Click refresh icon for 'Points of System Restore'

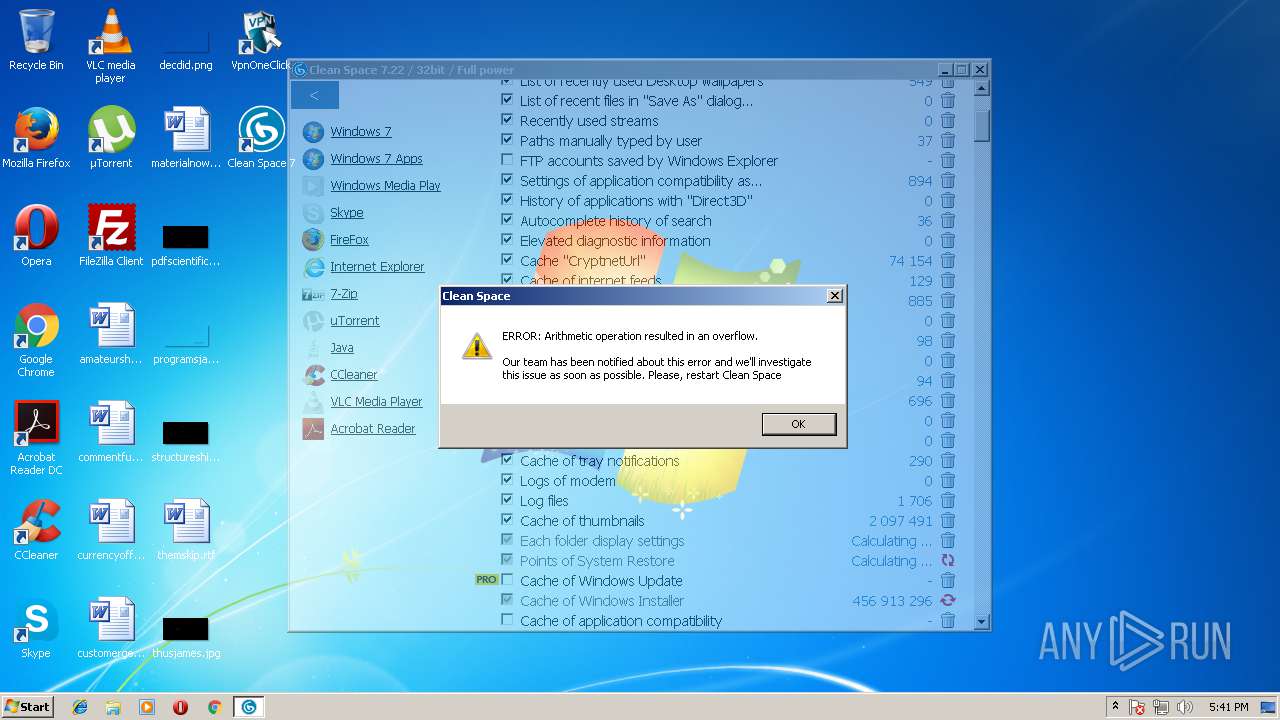[x=948, y=561]
